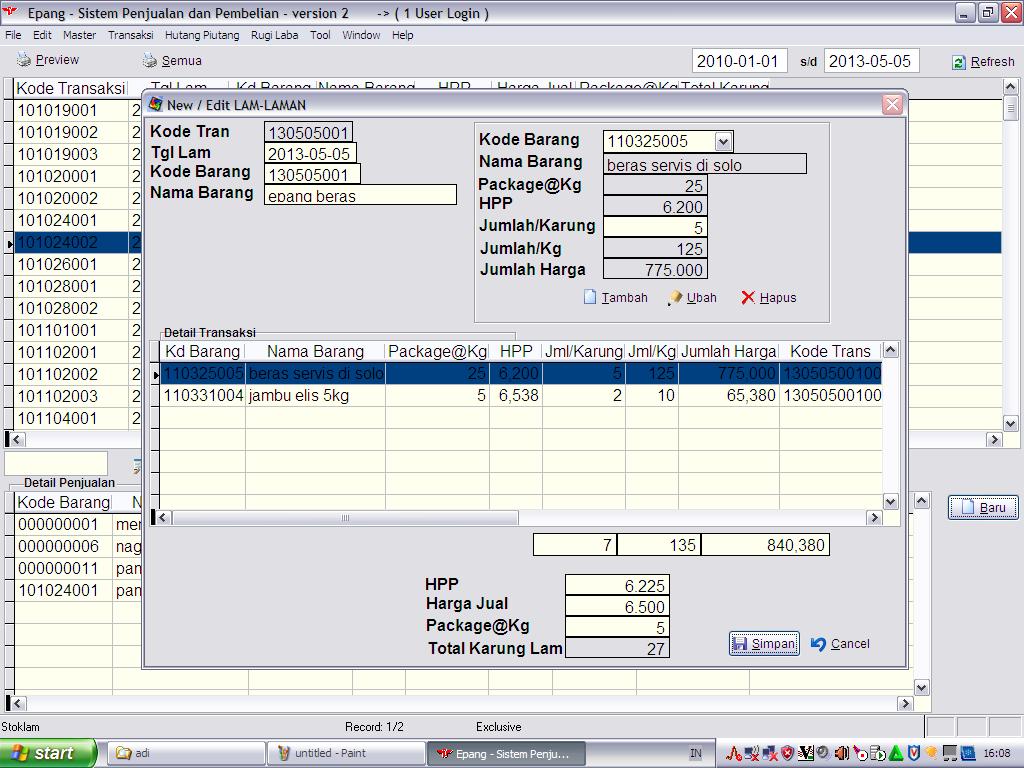Create new entry with Baru button

pyautogui.click(x=982, y=507)
